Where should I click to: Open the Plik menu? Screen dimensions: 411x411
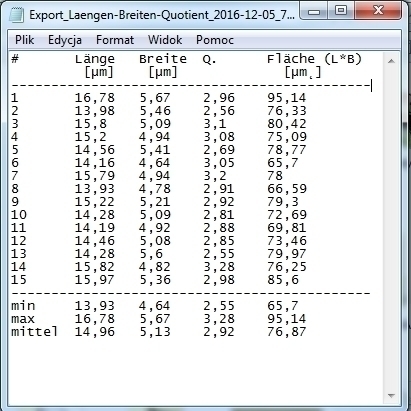[x=24, y=40]
